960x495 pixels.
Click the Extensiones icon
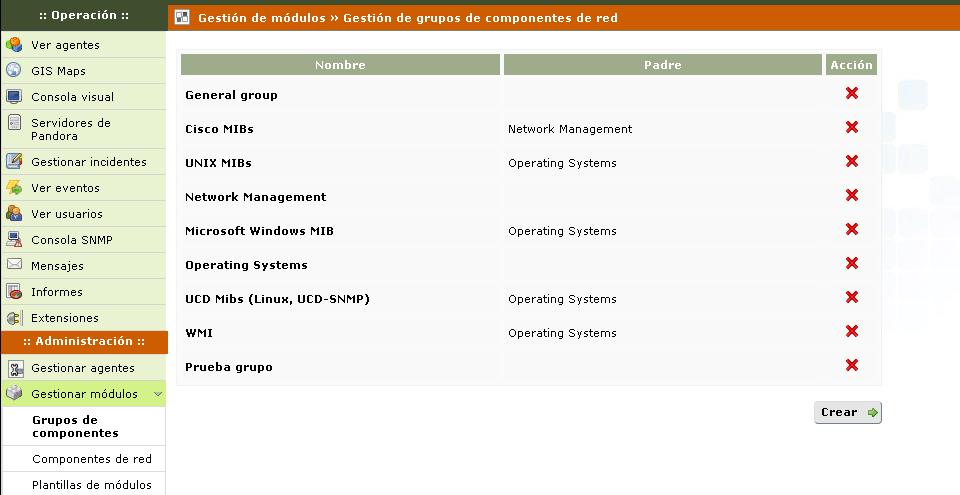point(14,318)
